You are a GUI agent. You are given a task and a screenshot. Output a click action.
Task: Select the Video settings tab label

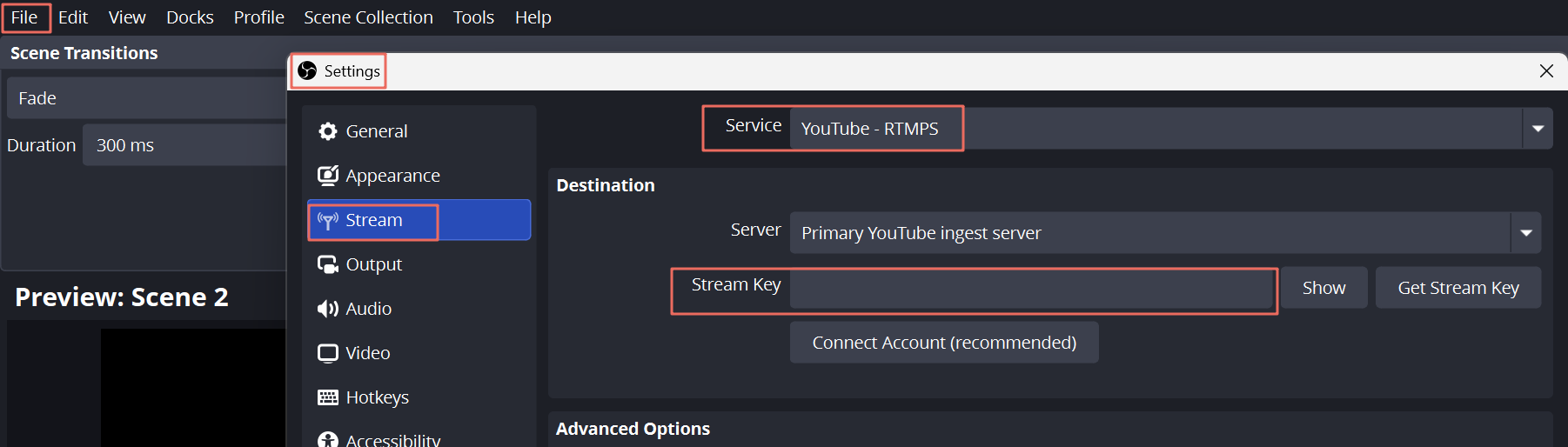(x=368, y=353)
